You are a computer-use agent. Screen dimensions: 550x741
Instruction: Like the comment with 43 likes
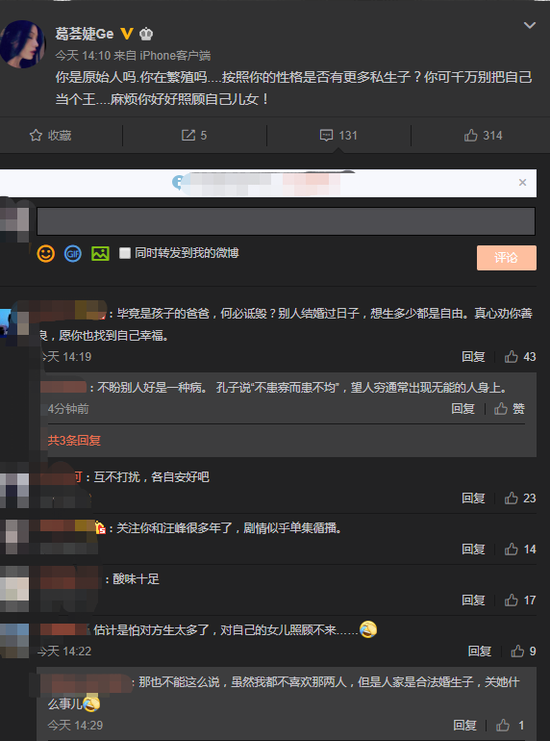pyautogui.click(x=520, y=357)
